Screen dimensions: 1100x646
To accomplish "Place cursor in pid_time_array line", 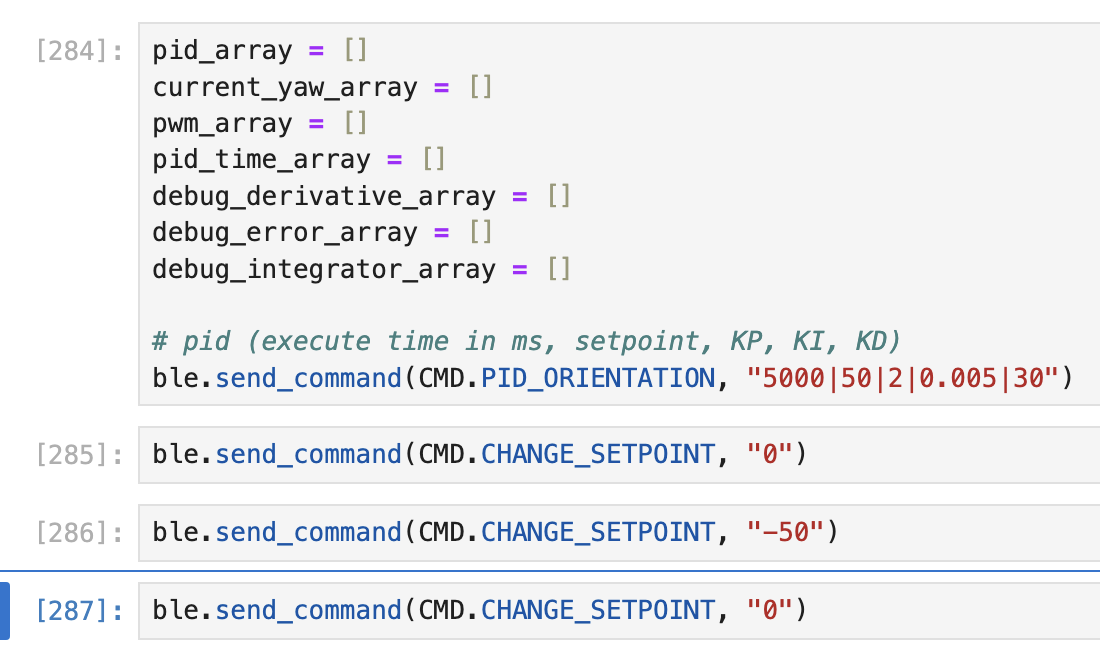I will tap(299, 159).
